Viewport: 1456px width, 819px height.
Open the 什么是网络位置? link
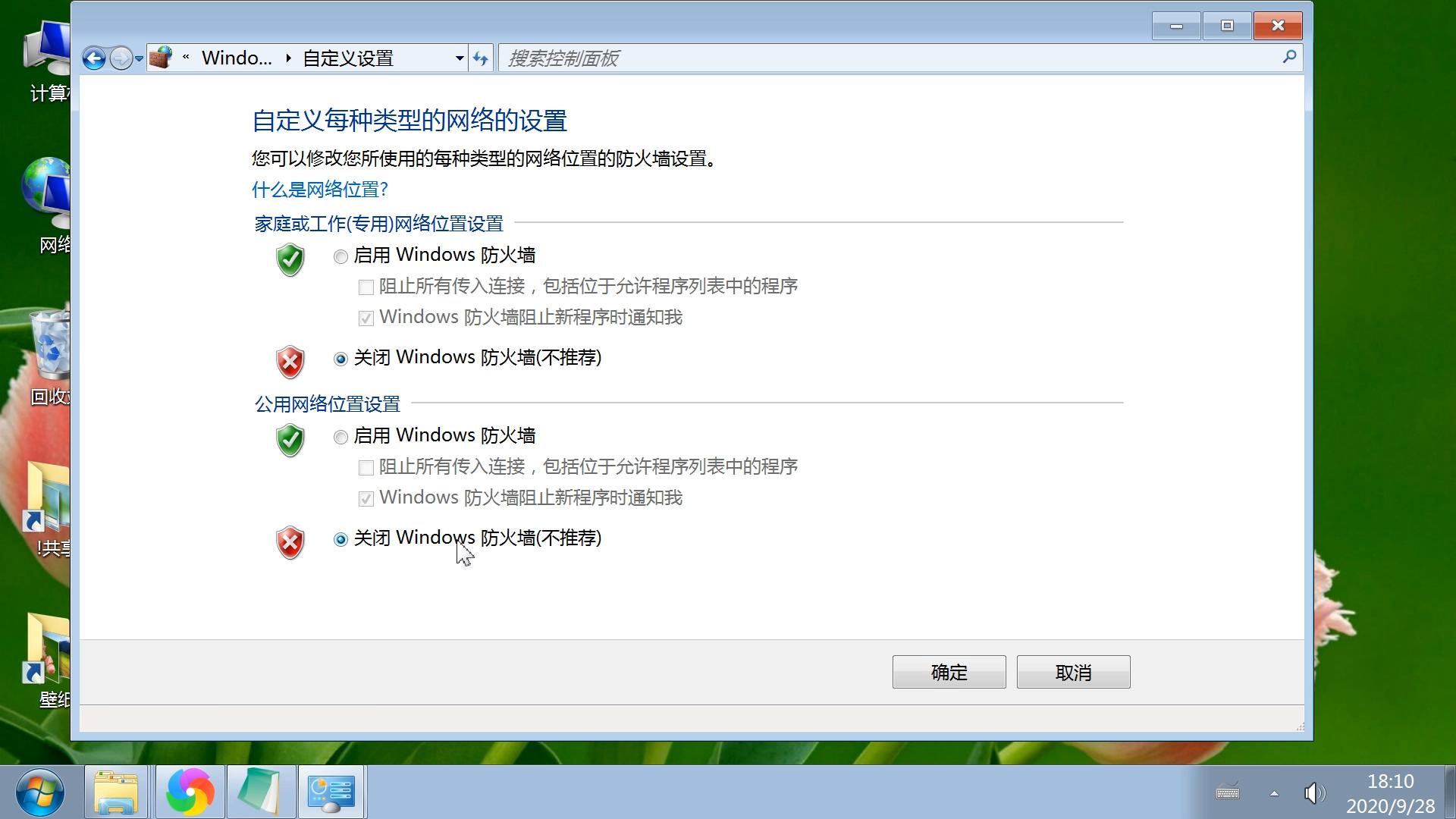(x=318, y=190)
